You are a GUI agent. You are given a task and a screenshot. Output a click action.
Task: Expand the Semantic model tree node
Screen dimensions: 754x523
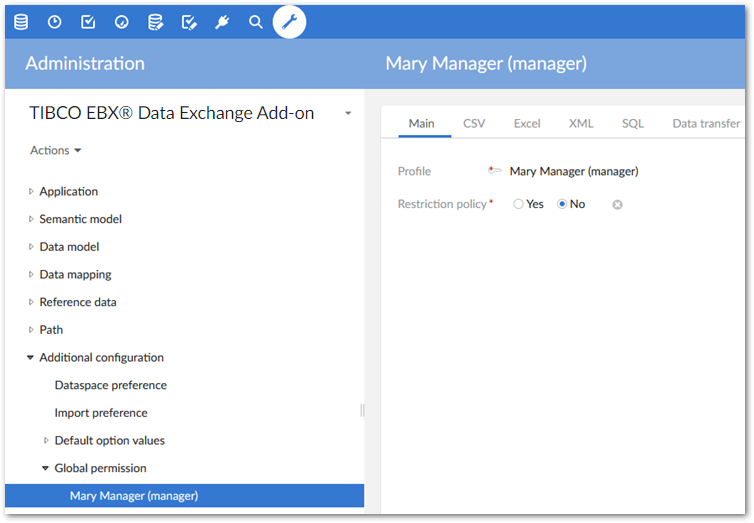(x=31, y=219)
